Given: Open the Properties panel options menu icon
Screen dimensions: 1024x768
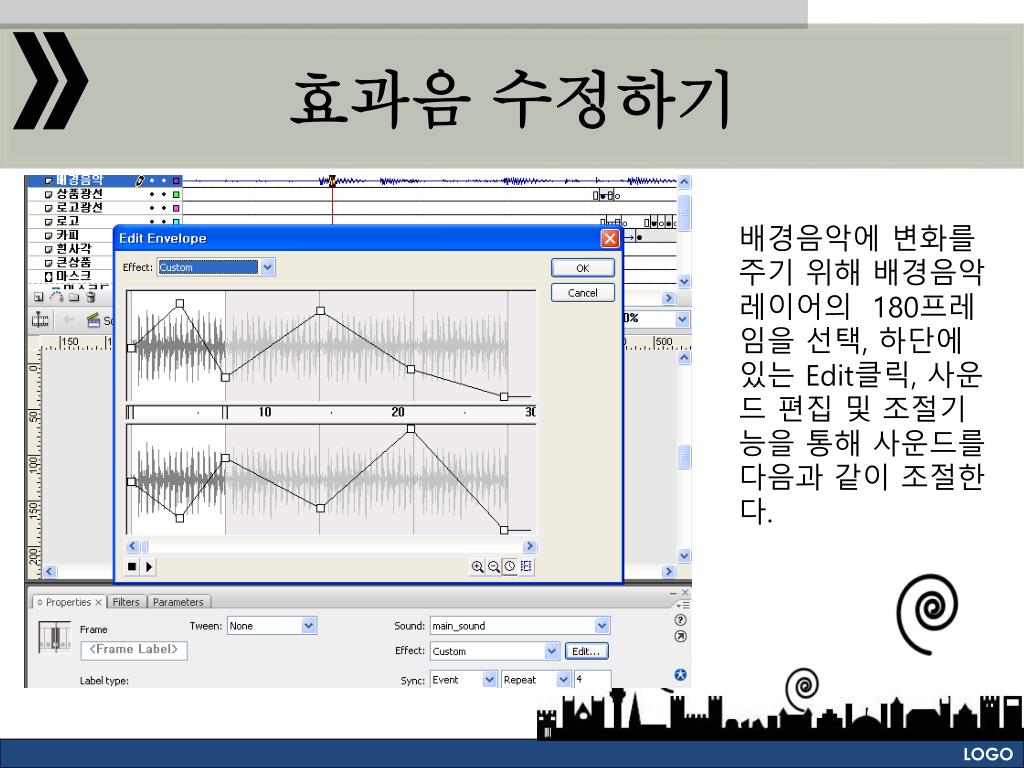Looking at the screenshot, I should 682,605.
